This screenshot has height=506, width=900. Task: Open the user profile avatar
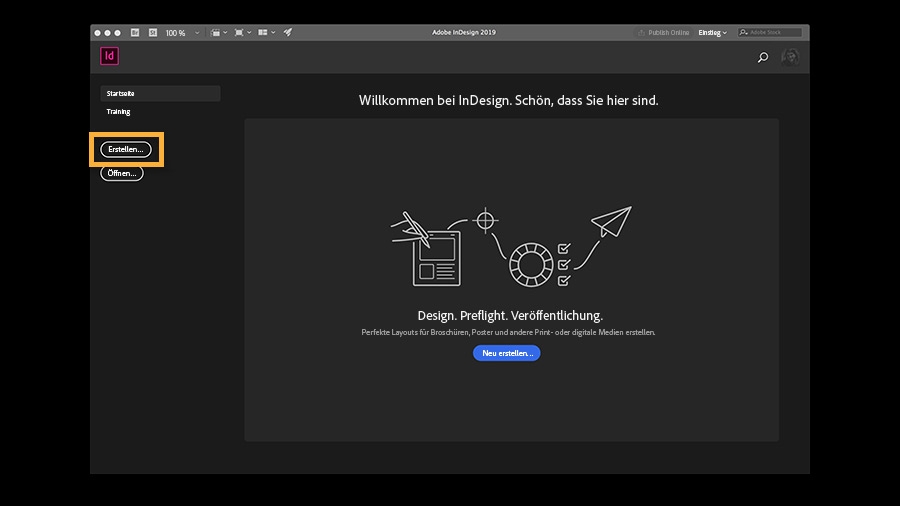pos(790,56)
